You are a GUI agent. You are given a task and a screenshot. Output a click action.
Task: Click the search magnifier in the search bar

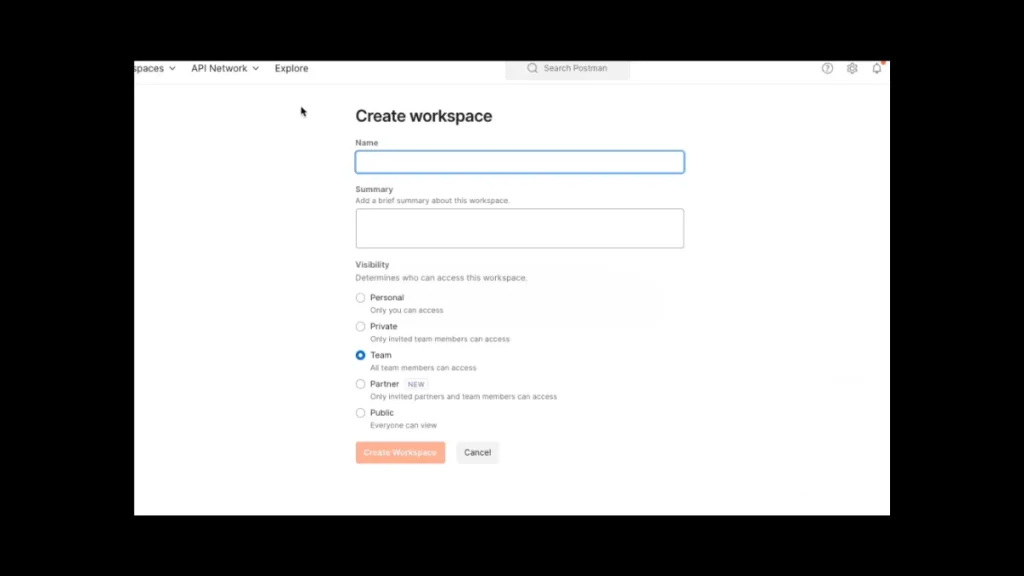533,68
